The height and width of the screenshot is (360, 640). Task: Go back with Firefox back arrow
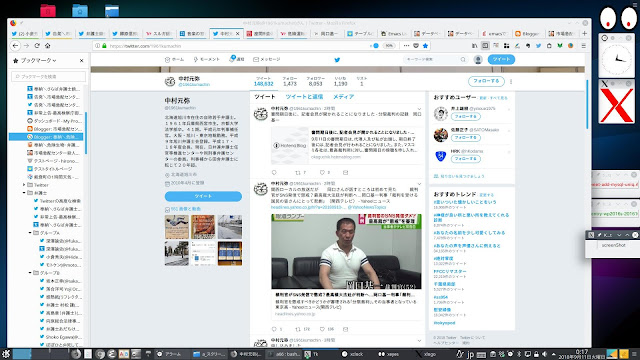(16, 46)
